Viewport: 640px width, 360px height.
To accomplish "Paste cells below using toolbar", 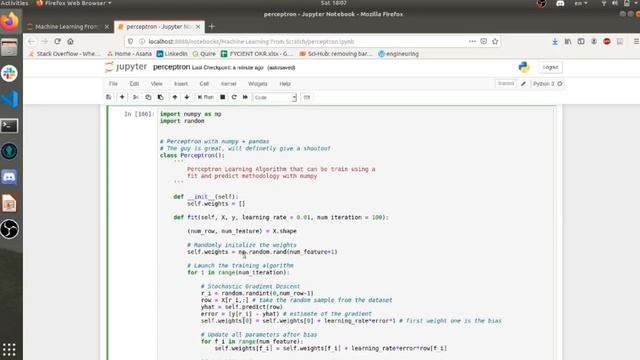I will point(160,97).
